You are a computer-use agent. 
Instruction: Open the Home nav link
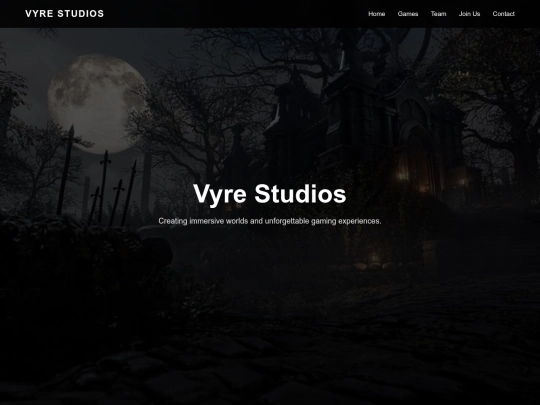pos(376,14)
